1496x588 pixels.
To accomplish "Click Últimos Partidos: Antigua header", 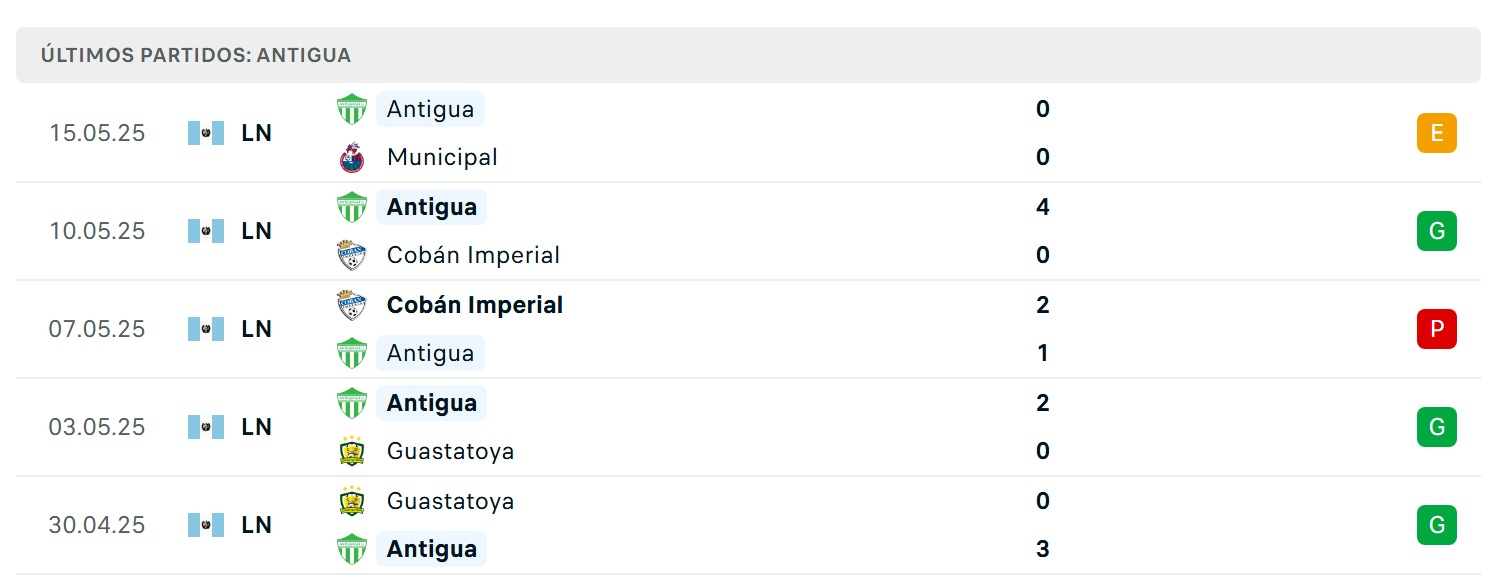I will tap(196, 55).
